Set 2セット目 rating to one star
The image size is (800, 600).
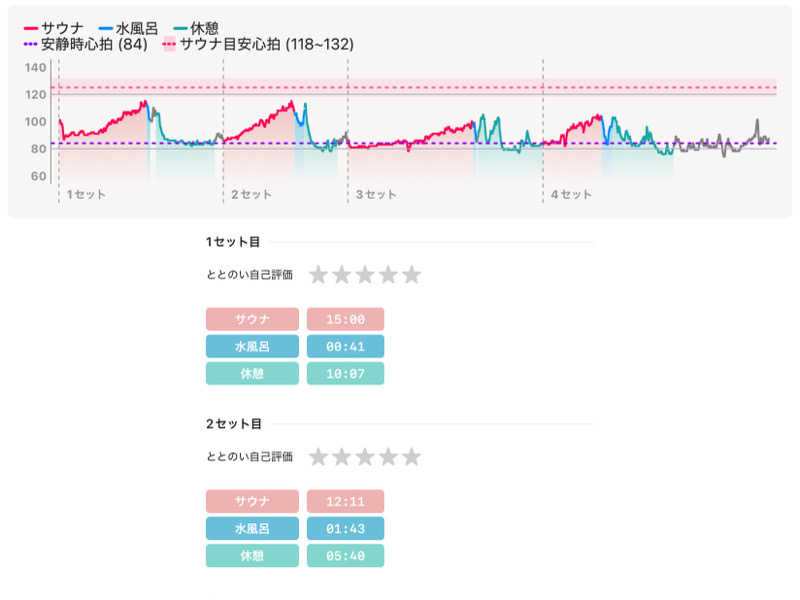(x=318, y=457)
